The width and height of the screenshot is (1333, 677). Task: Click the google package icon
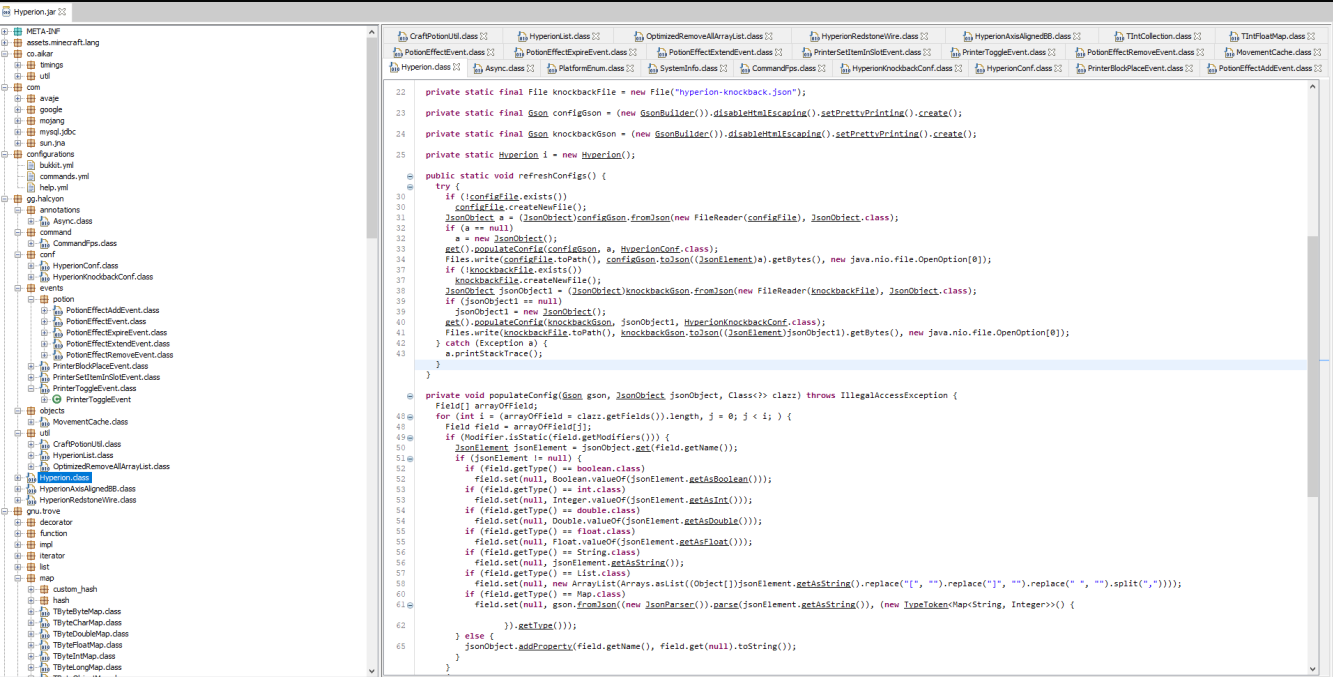[x=32, y=110]
